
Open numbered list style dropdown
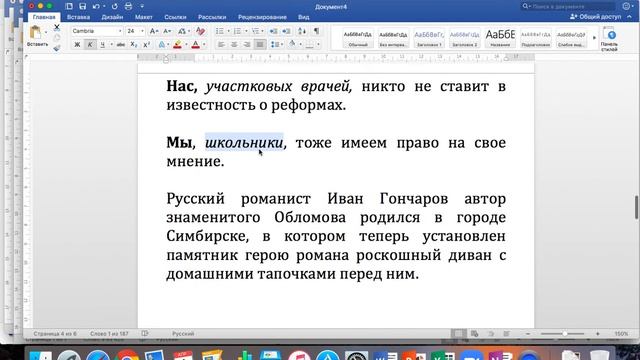point(246,31)
